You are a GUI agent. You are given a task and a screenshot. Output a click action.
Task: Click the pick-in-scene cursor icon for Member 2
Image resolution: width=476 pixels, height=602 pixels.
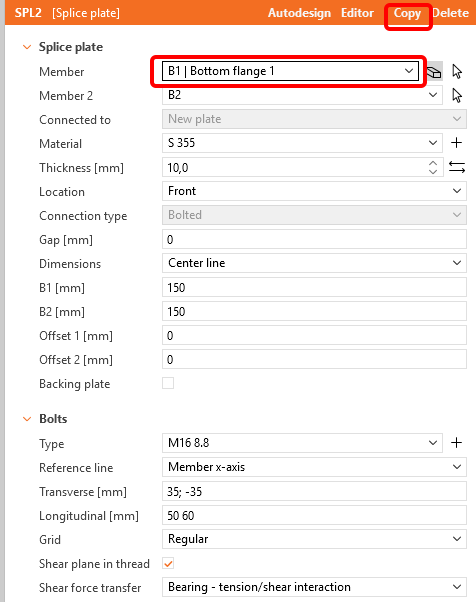tap(457, 95)
